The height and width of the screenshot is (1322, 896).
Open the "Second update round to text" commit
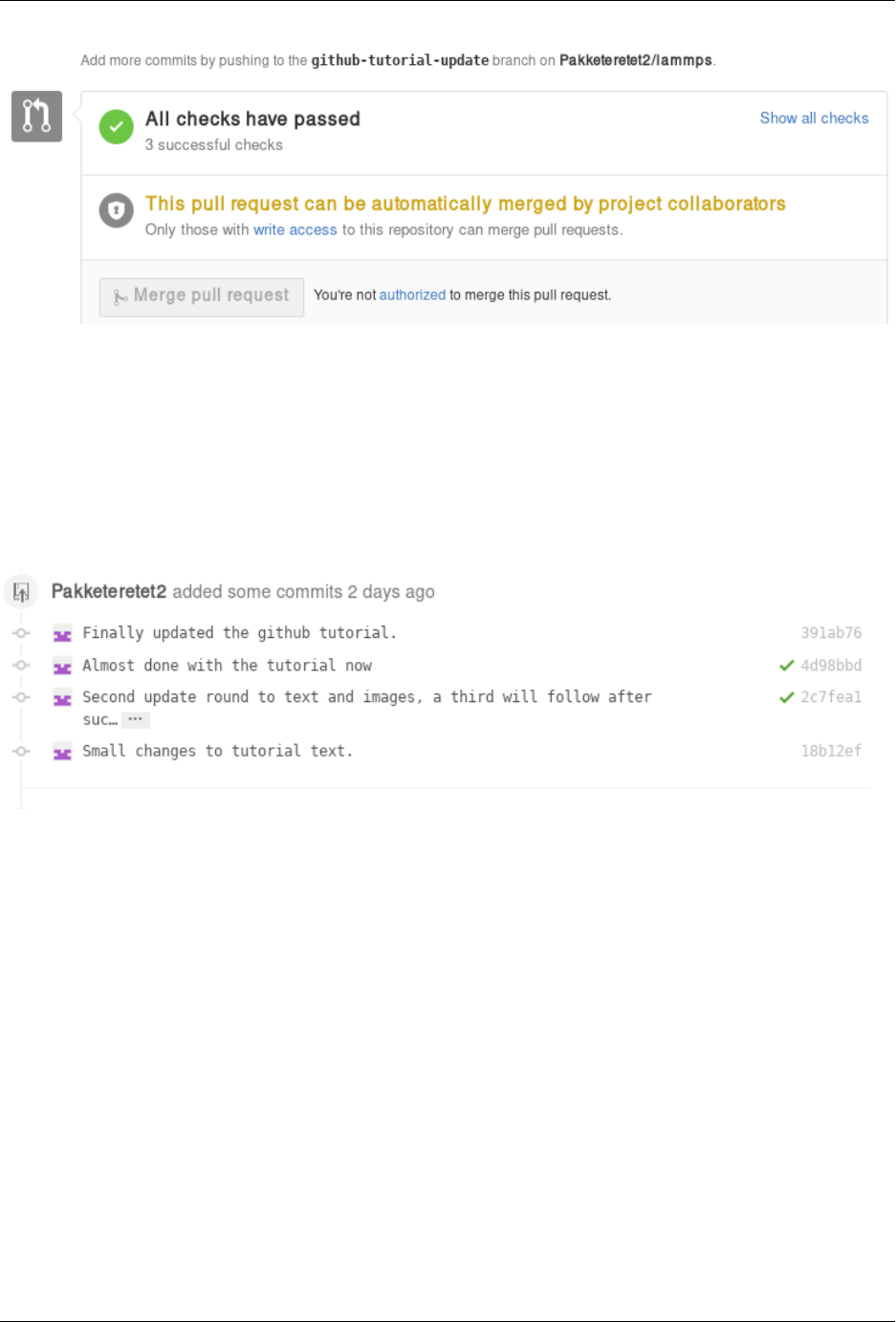click(366, 697)
